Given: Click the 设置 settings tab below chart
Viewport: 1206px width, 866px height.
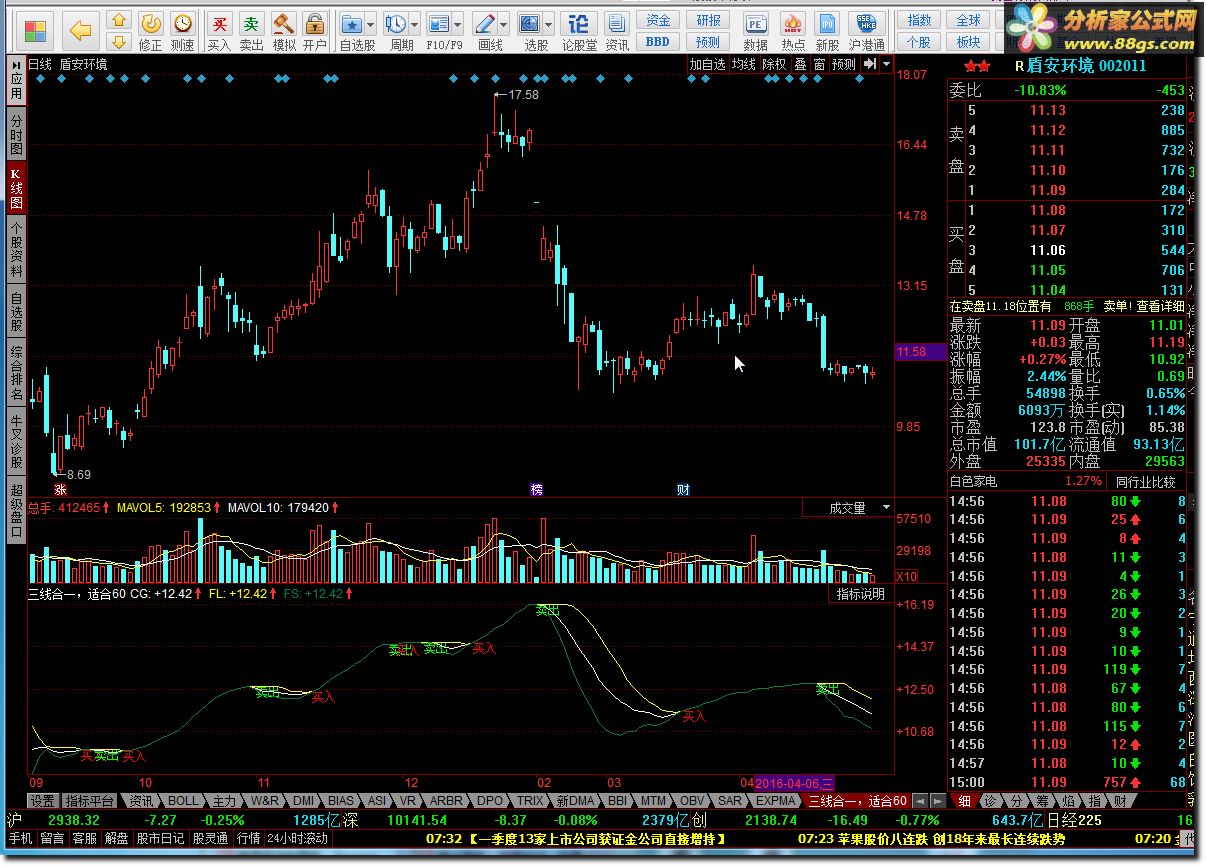Looking at the screenshot, I should pos(42,801).
